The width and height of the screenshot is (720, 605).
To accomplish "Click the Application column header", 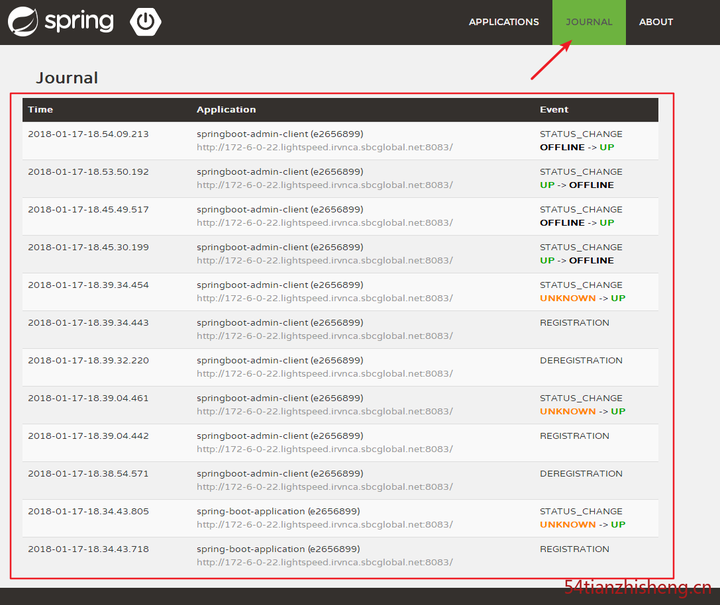I will coord(226,110).
